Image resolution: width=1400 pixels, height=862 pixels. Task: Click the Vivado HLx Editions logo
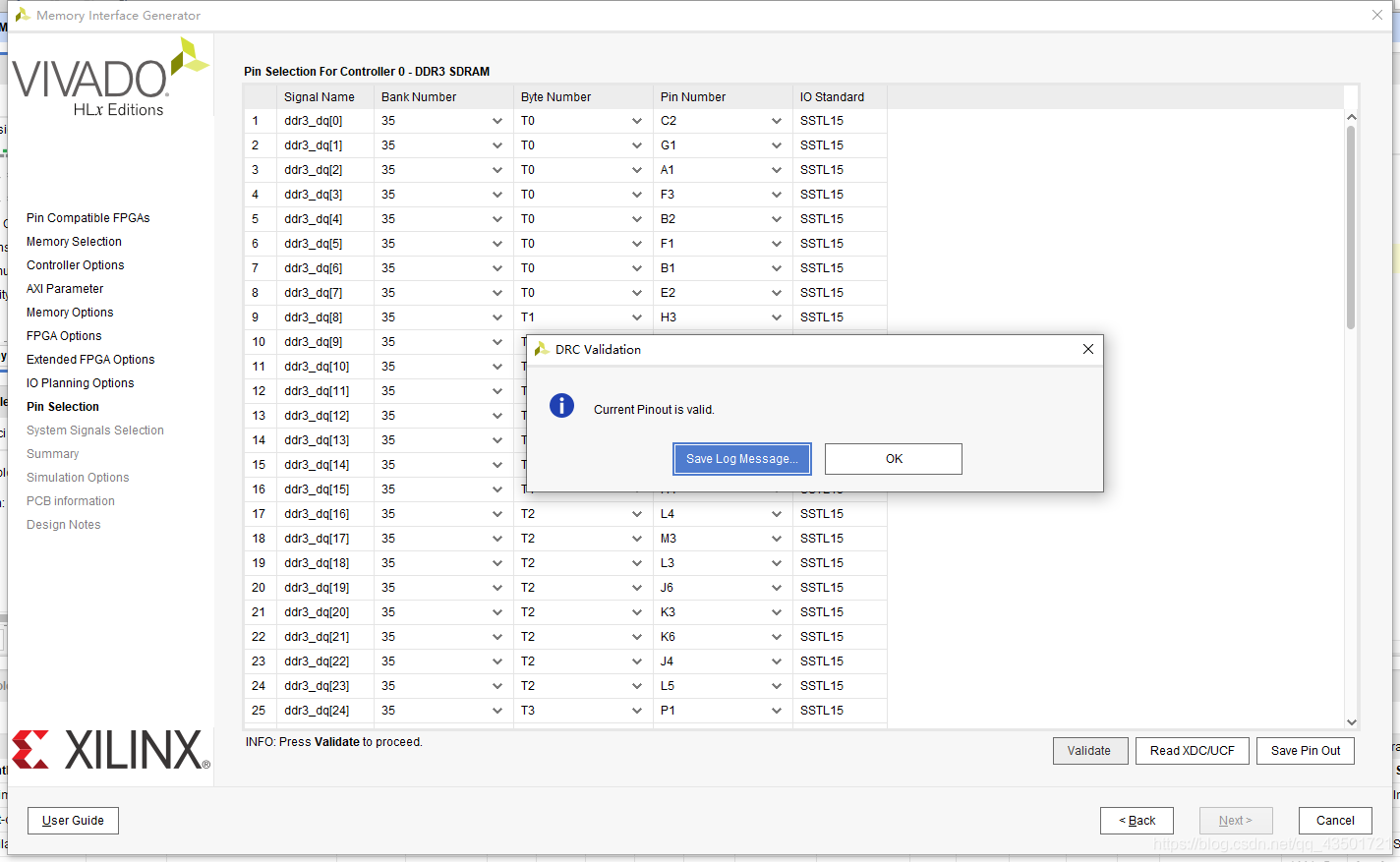pyautogui.click(x=110, y=78)
